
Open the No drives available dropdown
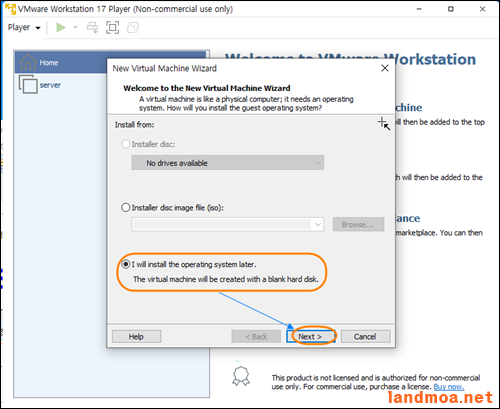[228, 163]
